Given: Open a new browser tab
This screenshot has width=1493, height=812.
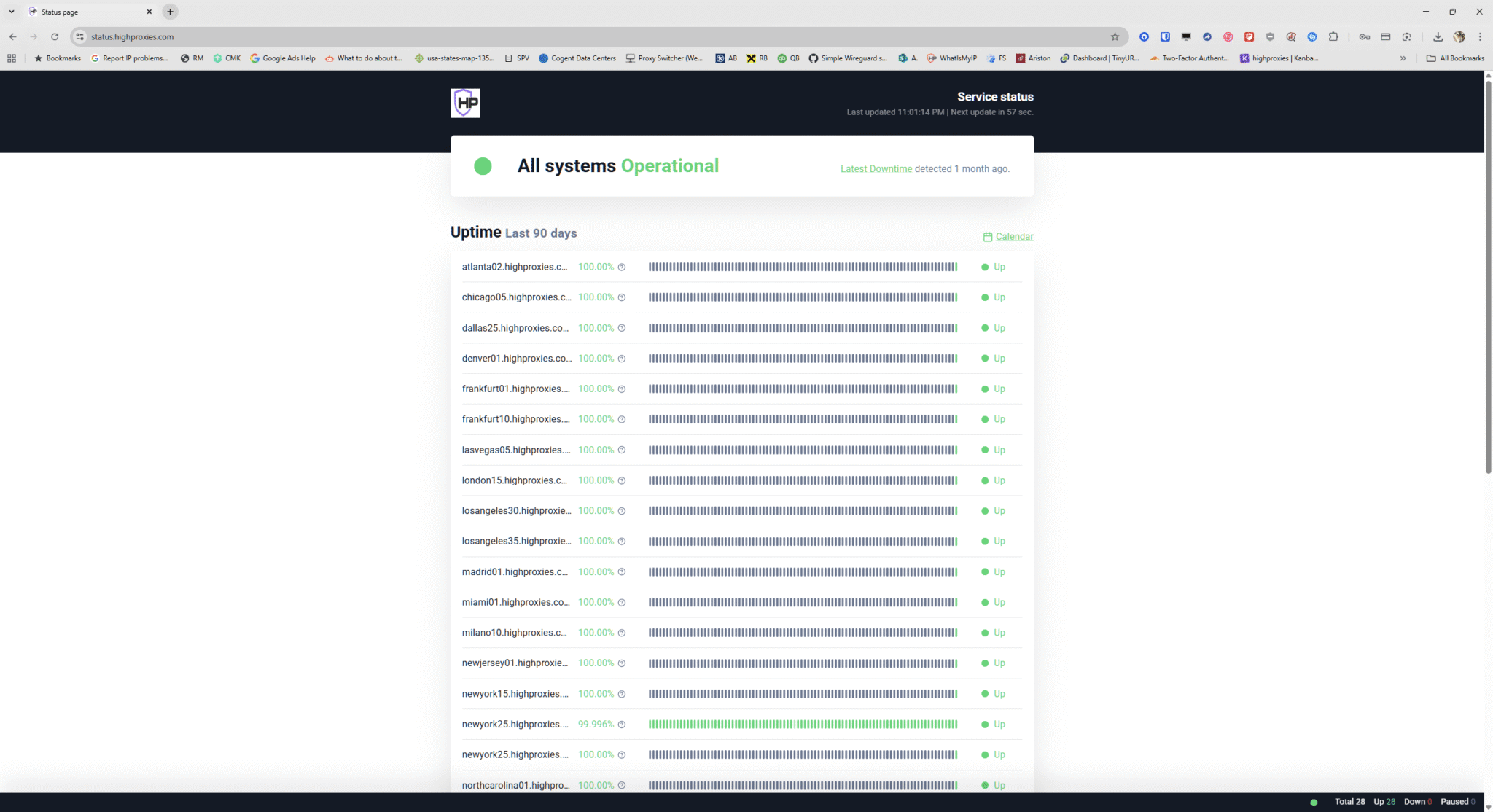Looking at the screenshot, I should click(x=170, y=12).
